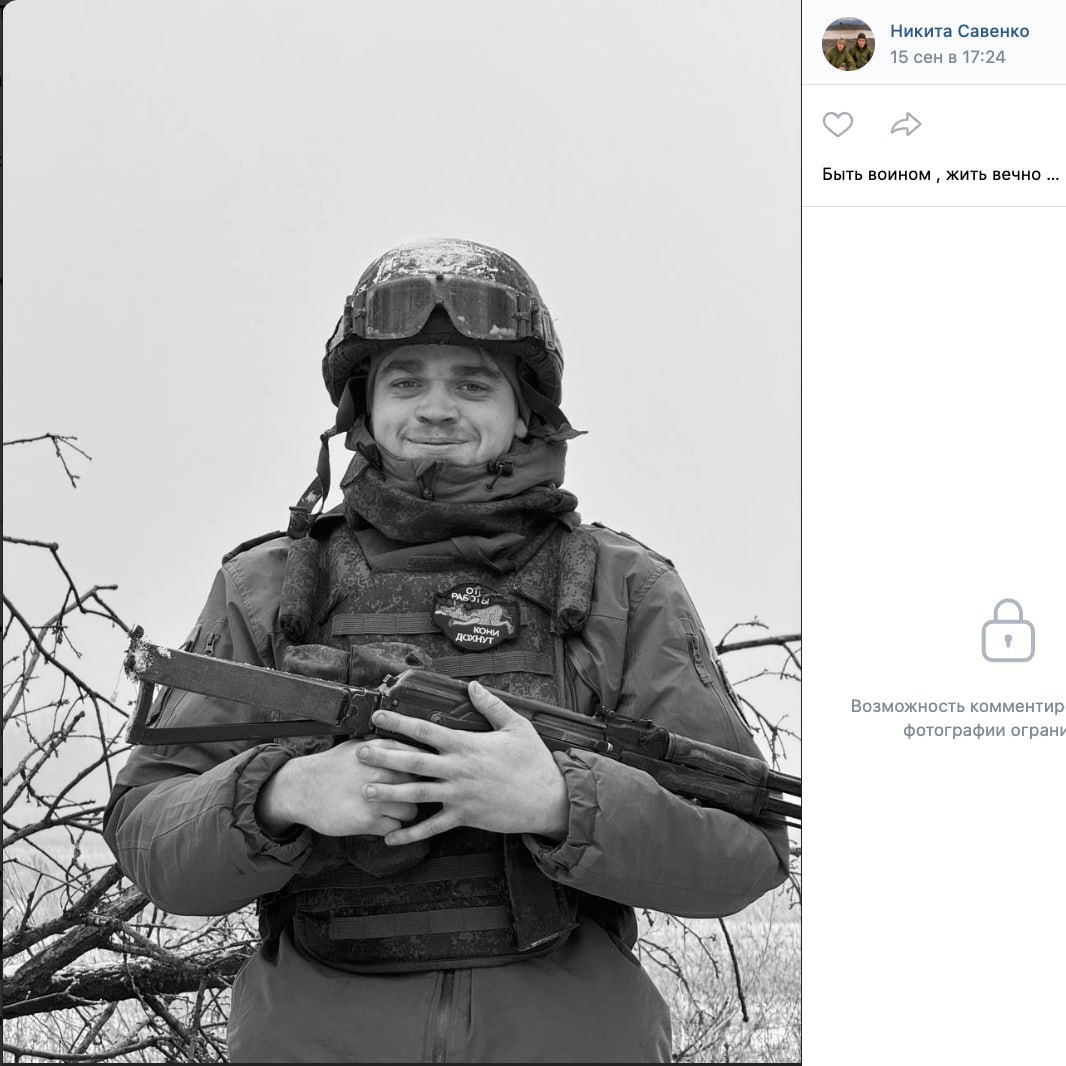The image size is (1066, 1066).
Task: Click the snow-dusted top of the helmet
Action: tap(442, 257)
